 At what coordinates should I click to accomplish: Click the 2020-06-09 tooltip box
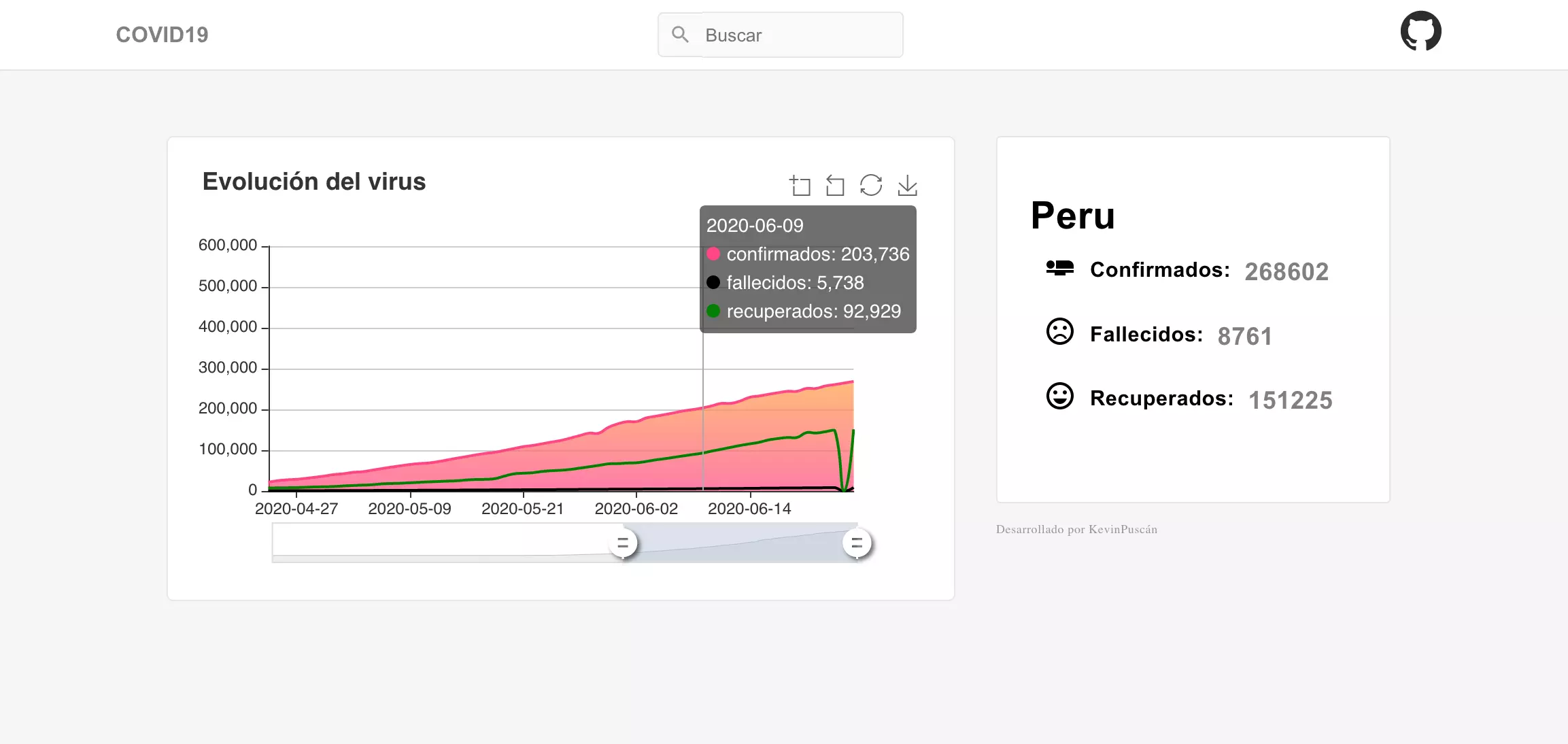808,268
